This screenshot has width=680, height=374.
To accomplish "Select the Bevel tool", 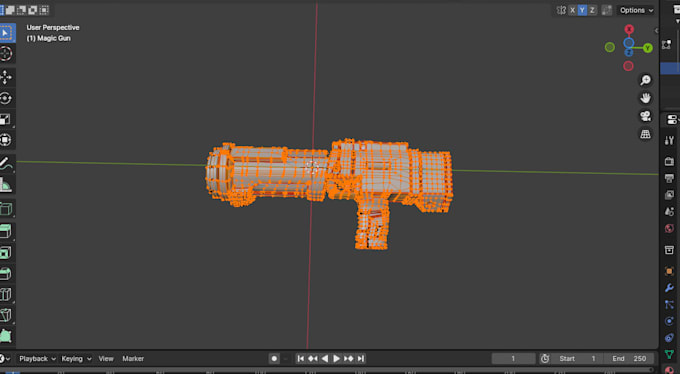I will coord(6,273).
